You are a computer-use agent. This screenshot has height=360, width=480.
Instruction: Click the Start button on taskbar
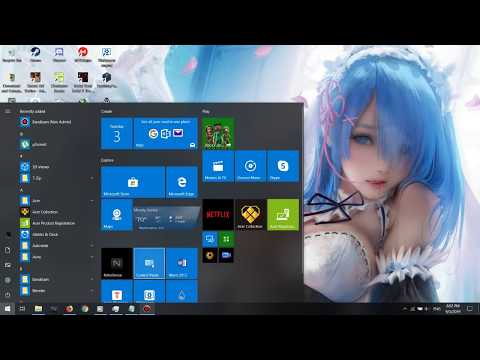tap(7, 309)
